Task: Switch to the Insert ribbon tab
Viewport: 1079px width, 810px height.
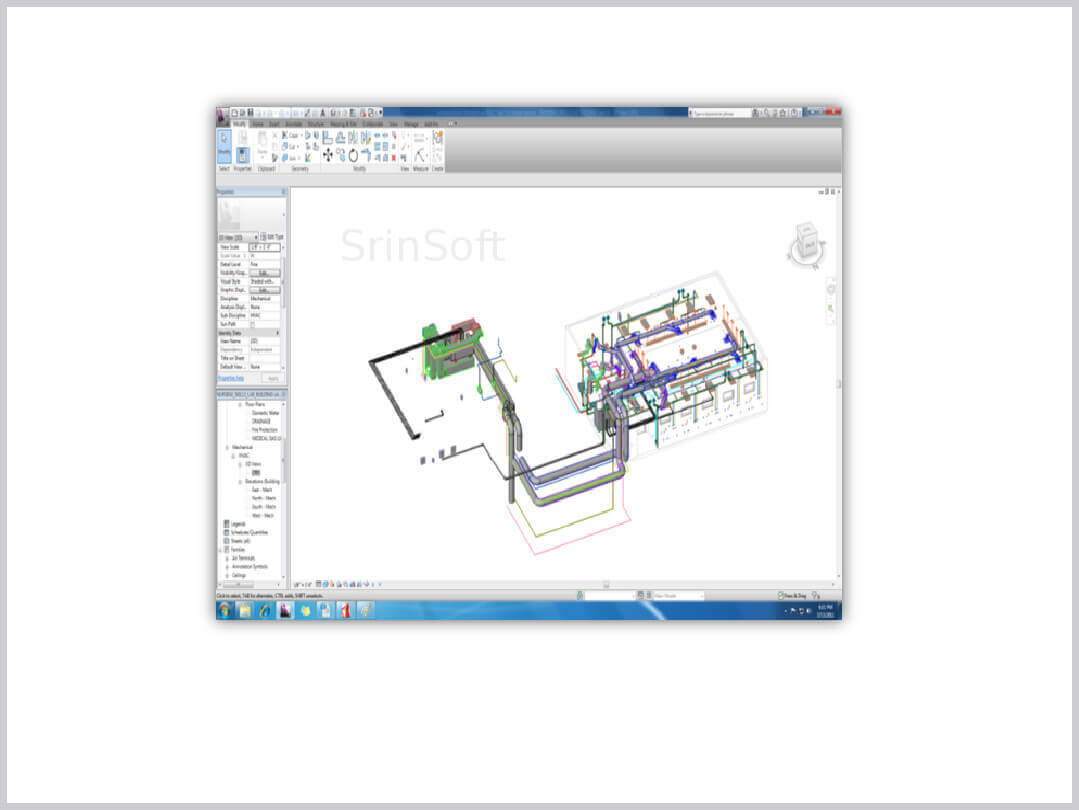Action: pyautogui.click(x=274, y=124)
